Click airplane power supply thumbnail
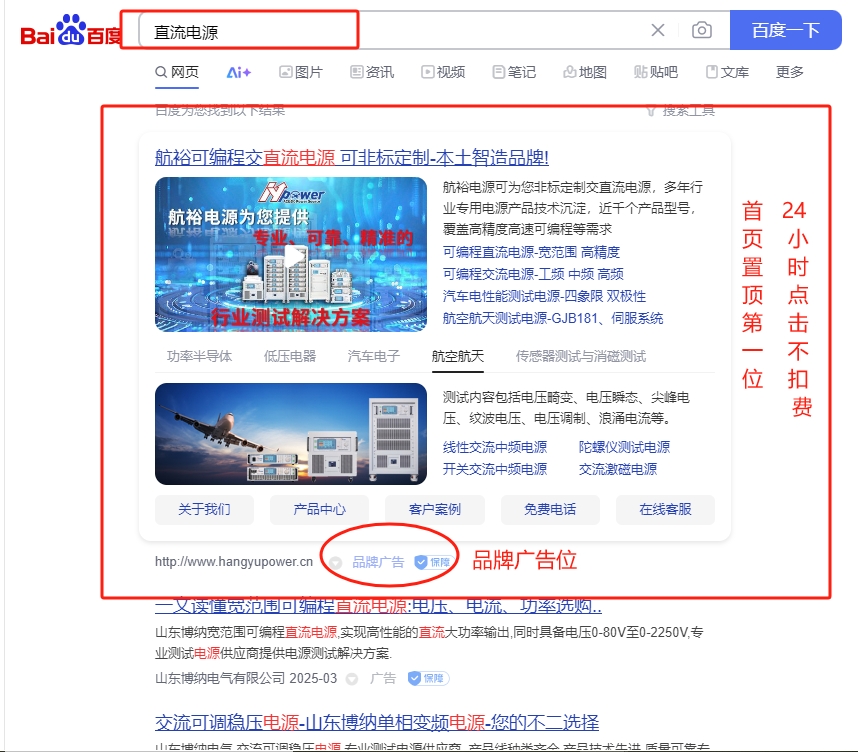 pos(291,434)
